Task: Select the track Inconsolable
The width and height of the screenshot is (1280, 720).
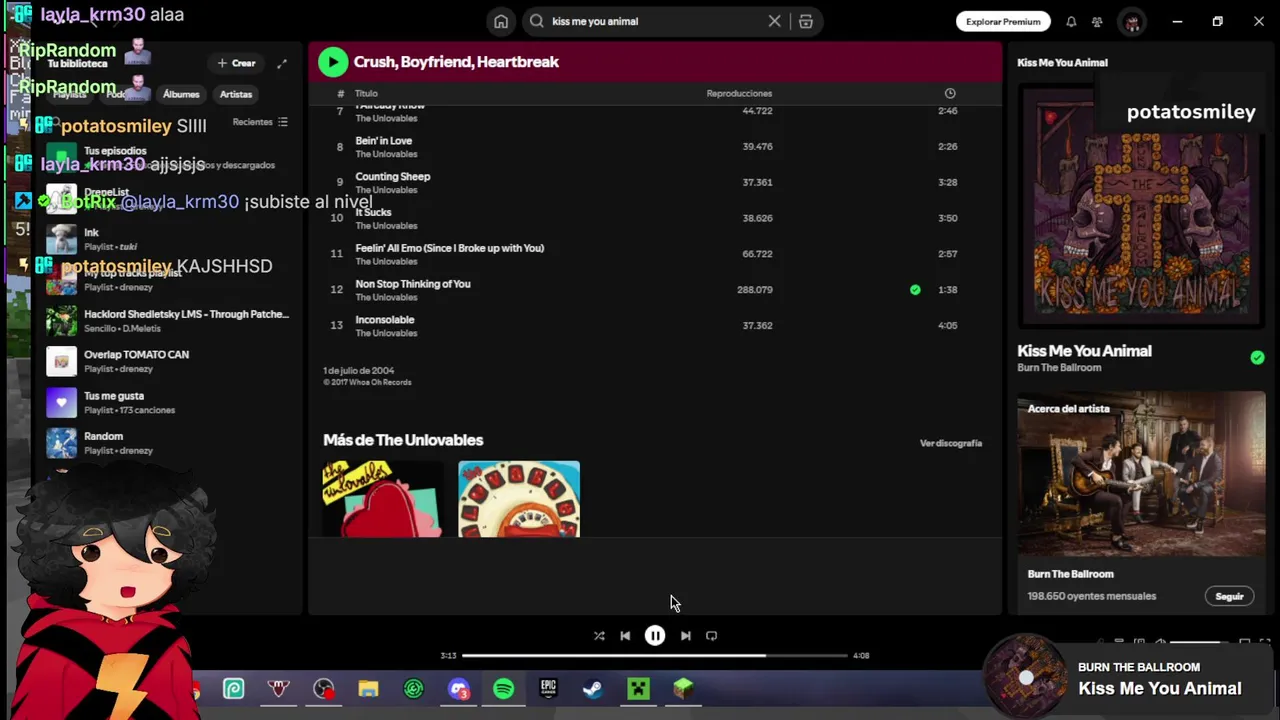Action: point(655,326)
